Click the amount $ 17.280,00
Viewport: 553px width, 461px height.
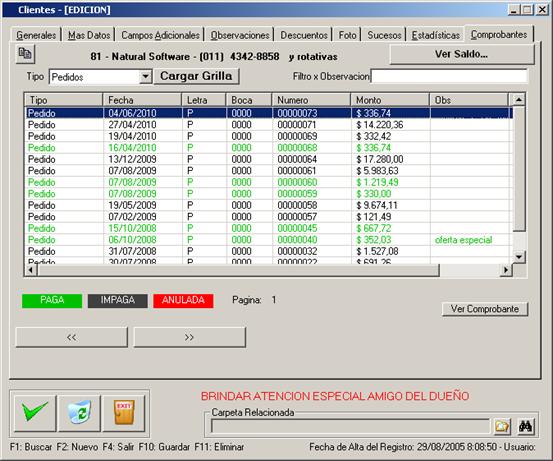pyautogui.click(x=380, y=159)
